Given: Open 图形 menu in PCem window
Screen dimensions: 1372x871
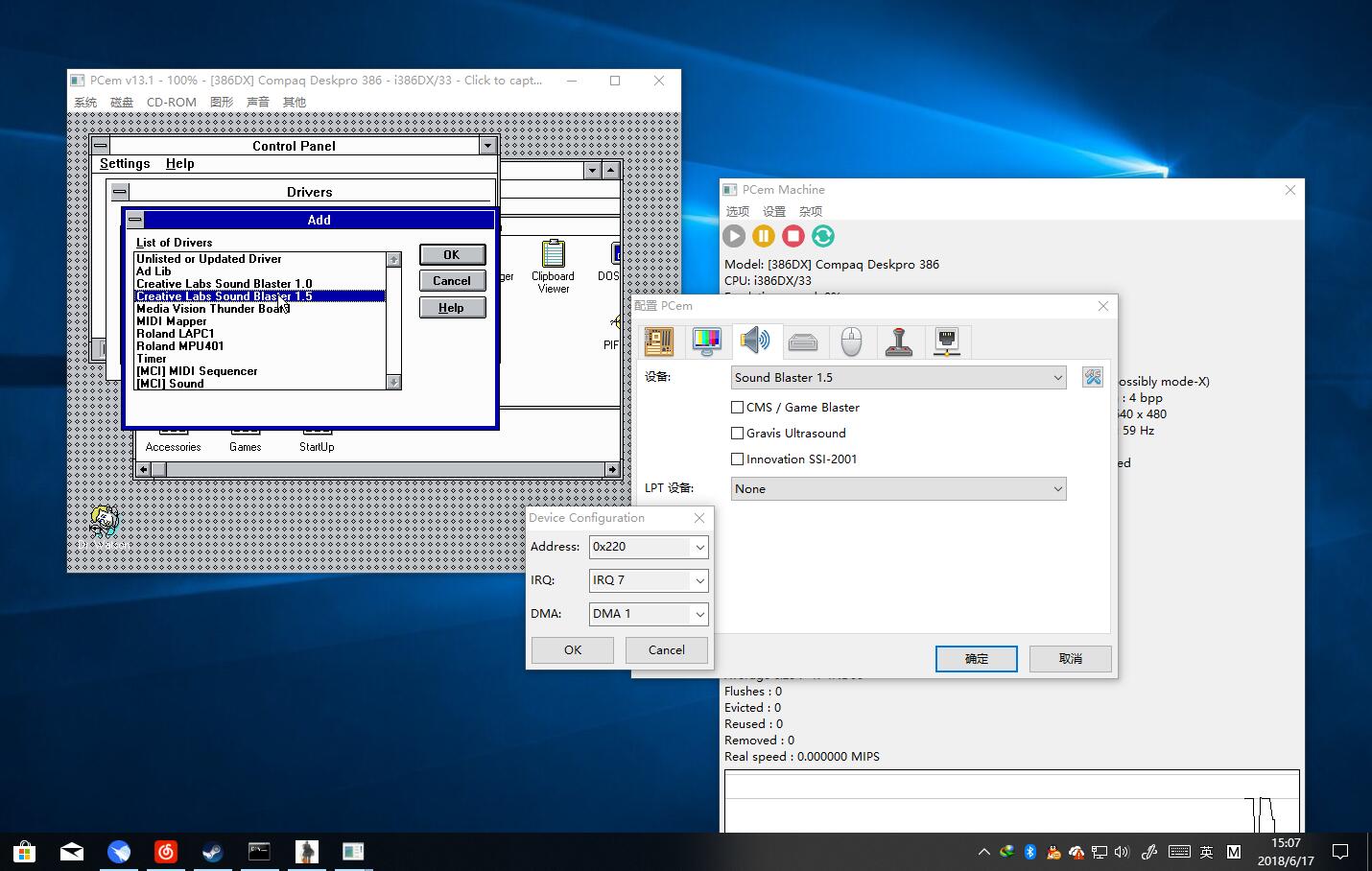Looking at the screenshot, I should click(x=222, y=103).
